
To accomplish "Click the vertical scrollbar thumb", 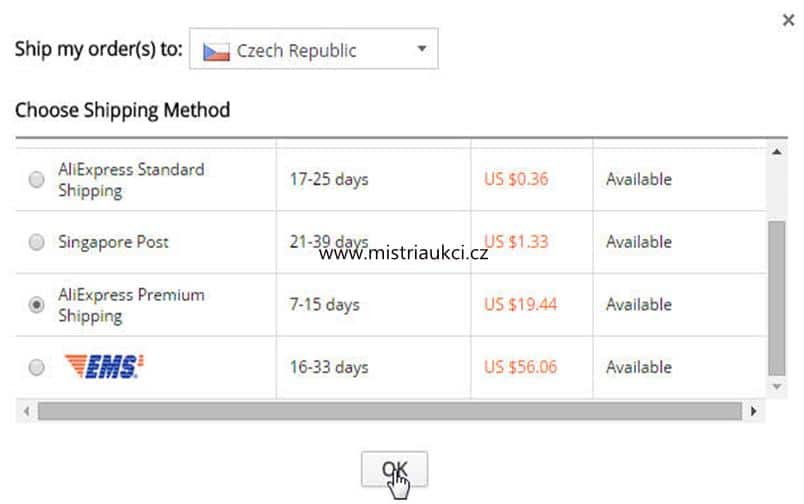I will pos(777,298).
